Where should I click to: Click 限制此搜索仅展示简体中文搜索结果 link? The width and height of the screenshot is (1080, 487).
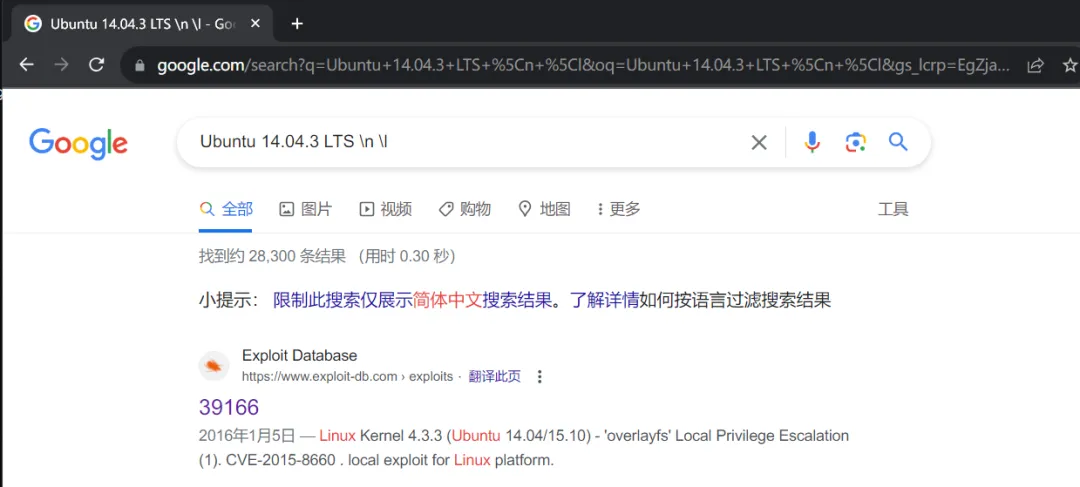click(413, 300)
